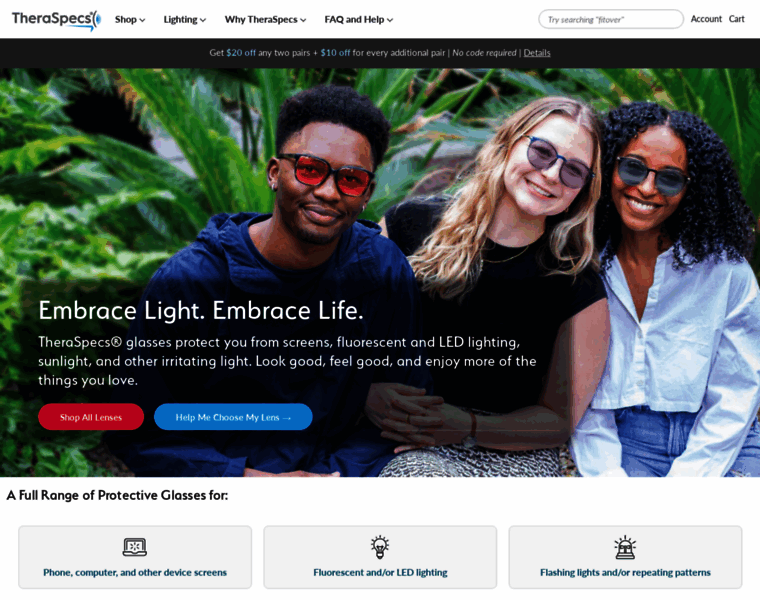Expand the Lighting menu chevron
The image size is (760, 600).
coord(203,20)
